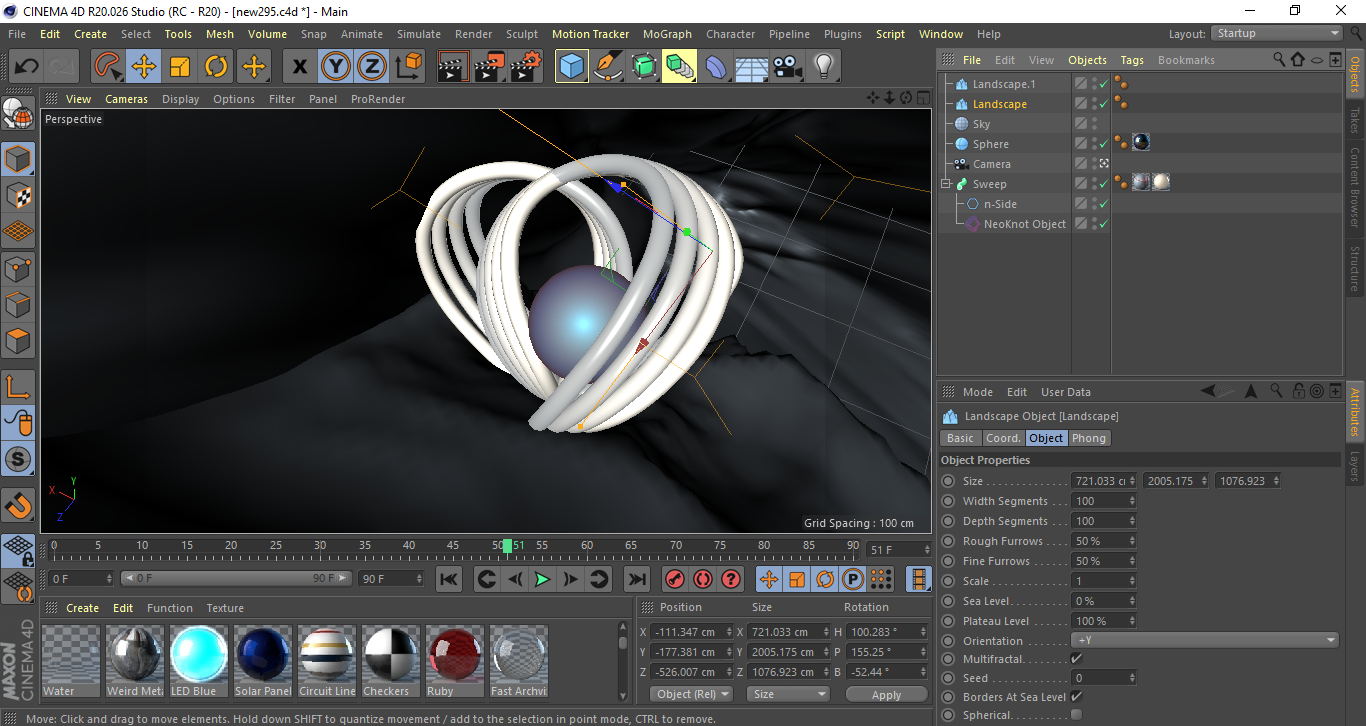Select the Workplane orange grid icon
The image size is (1366, 726).
(x=18, y=231)
